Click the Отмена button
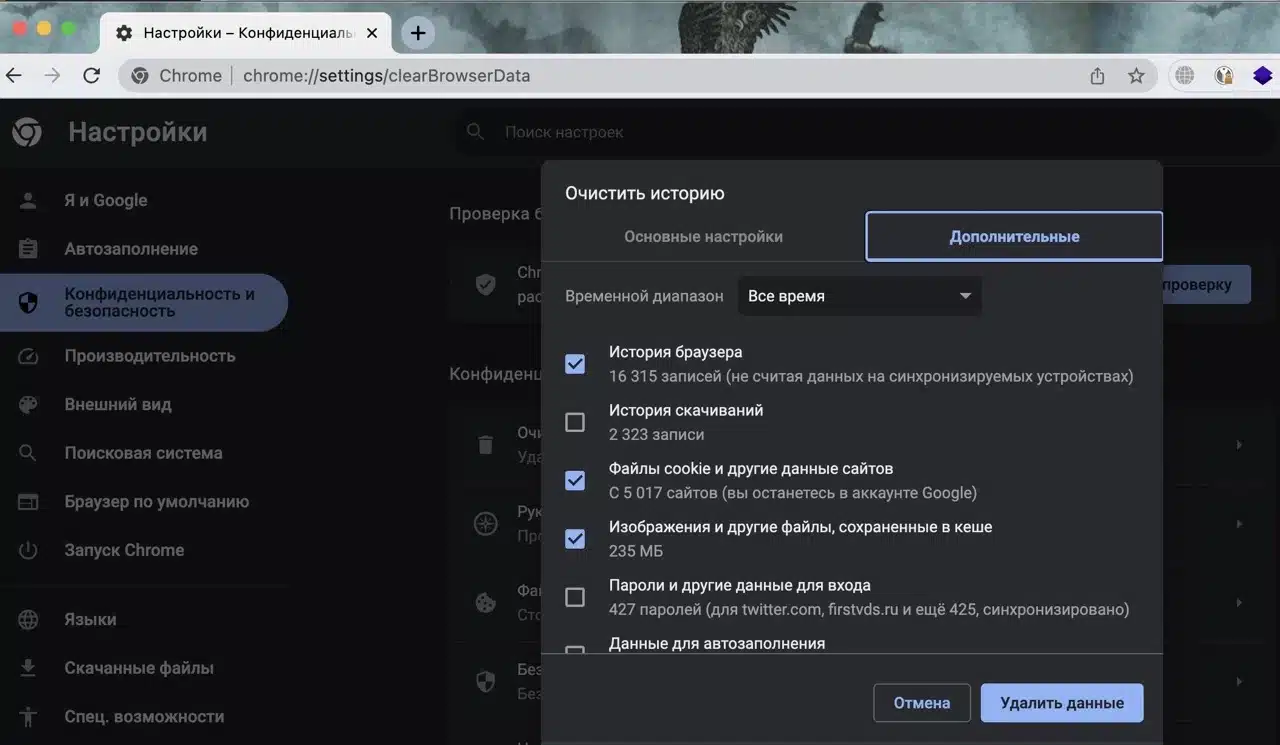 click(921, 703)
